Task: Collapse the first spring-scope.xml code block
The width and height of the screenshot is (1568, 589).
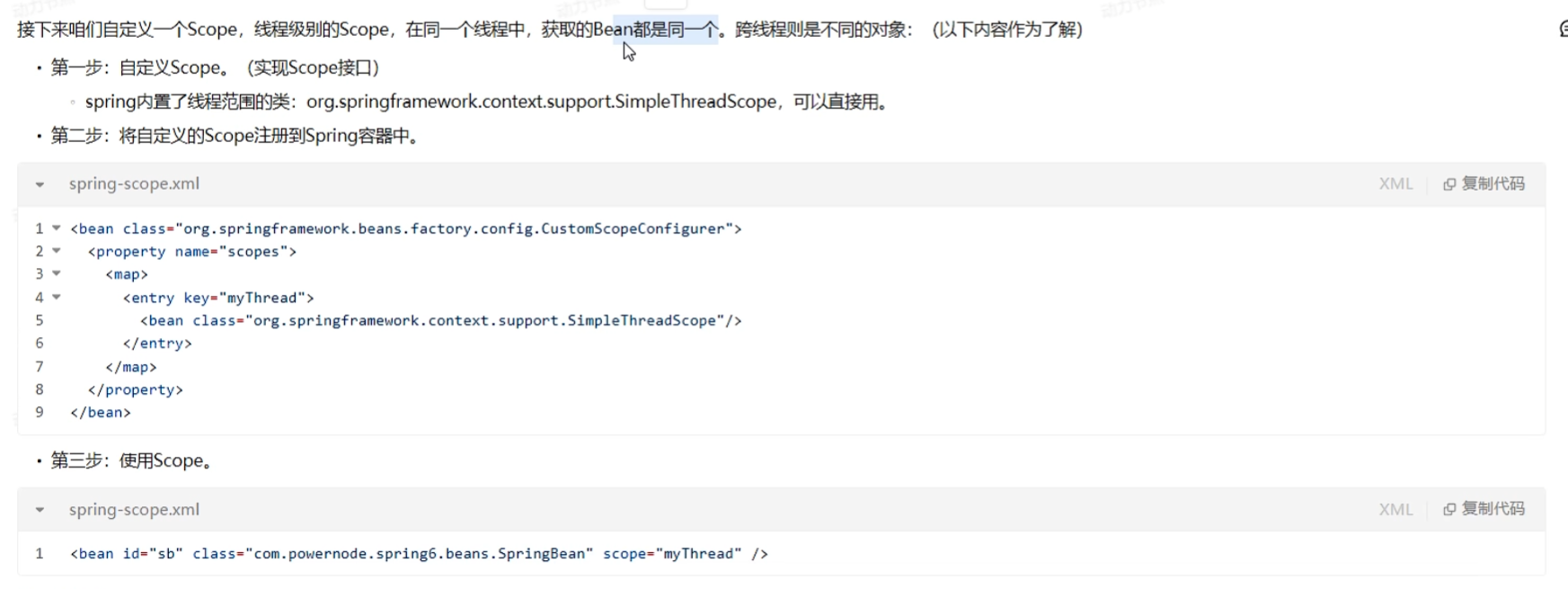Action: [40, 184]
